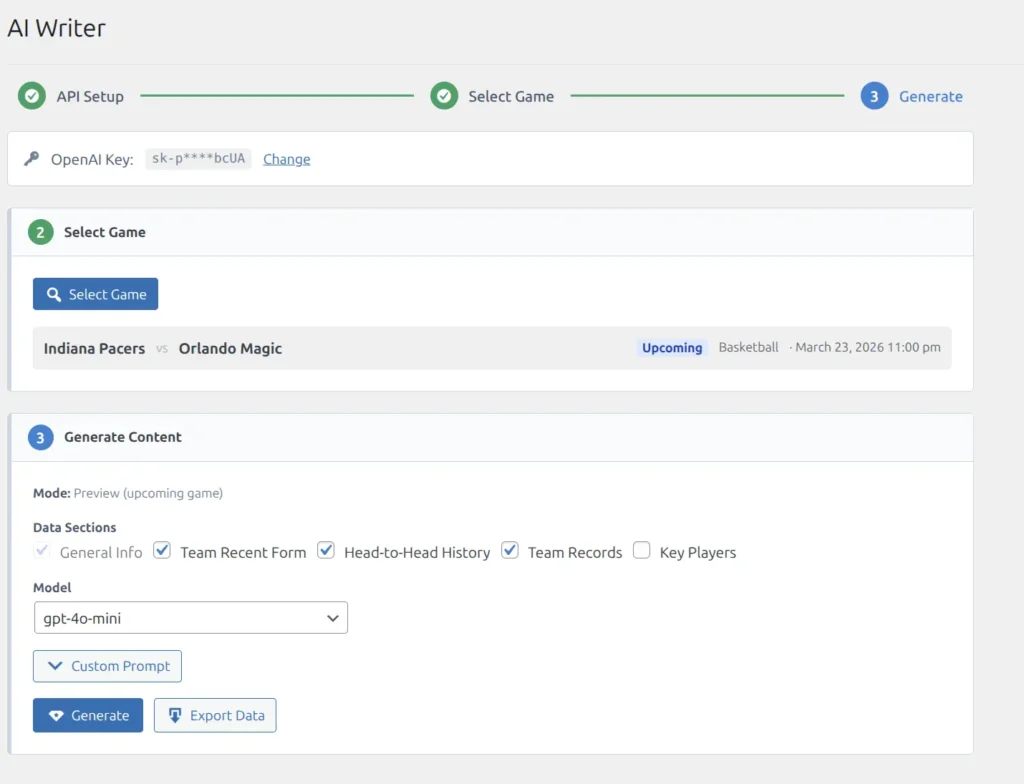Click the blue number 3 section badge

(40, 437)
